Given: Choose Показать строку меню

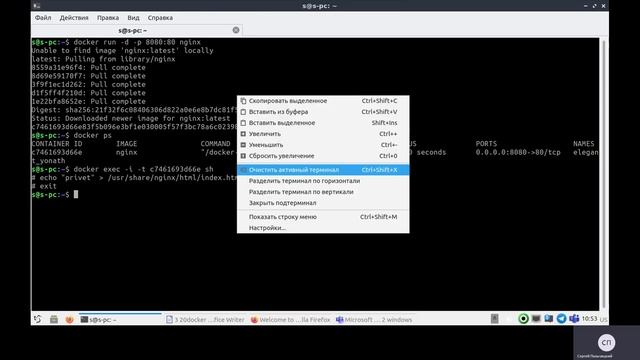Looking at the screenshot, I should point(323,217).
